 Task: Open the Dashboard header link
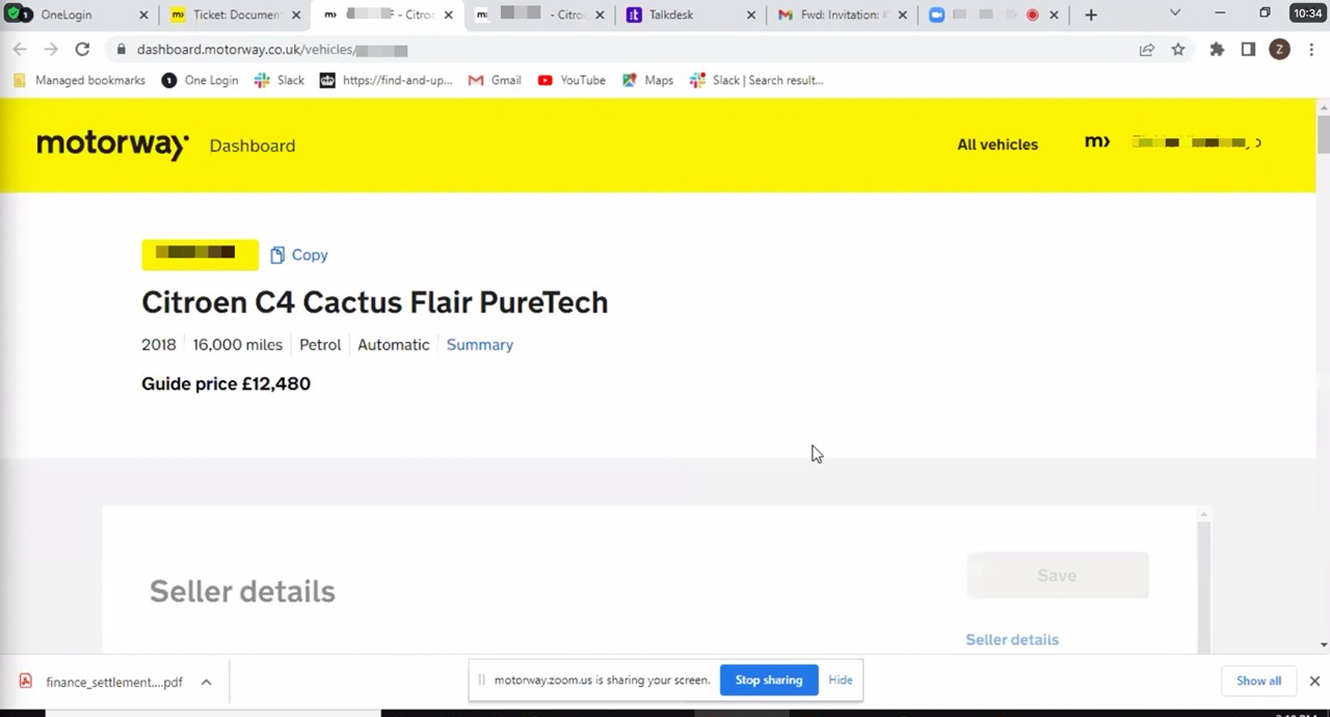252,146
